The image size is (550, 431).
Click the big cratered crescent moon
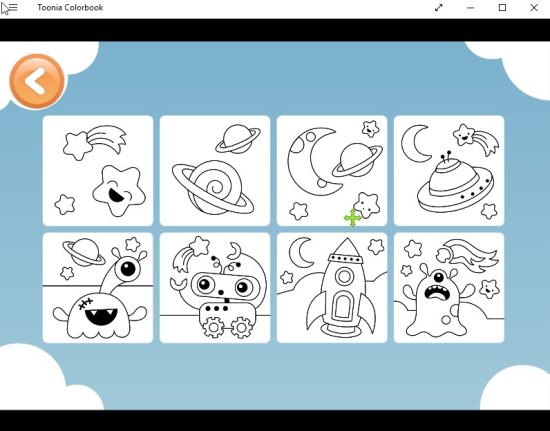click(313, 162)
